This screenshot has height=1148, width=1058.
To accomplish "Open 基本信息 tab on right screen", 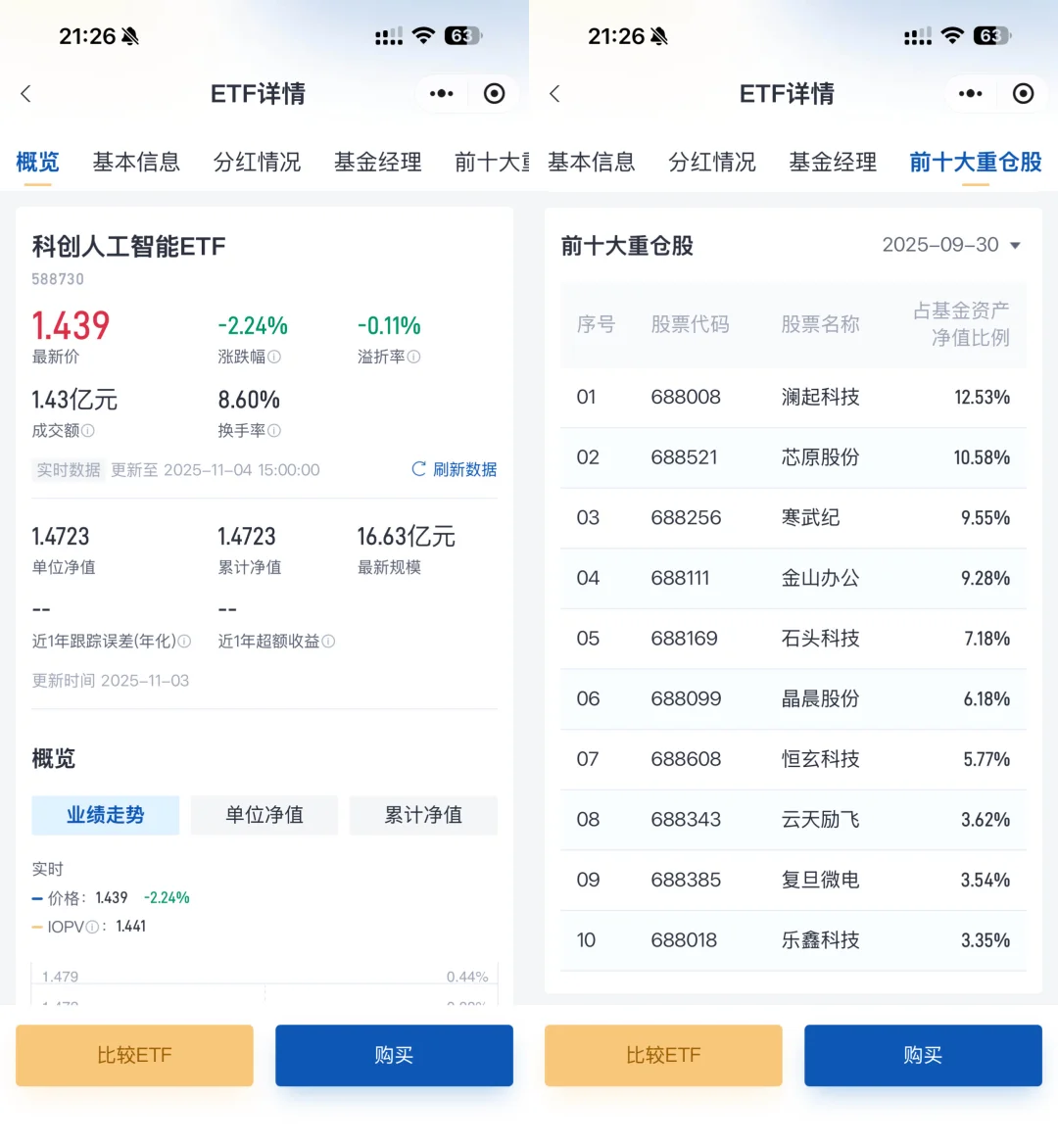I will coord(592,162).
